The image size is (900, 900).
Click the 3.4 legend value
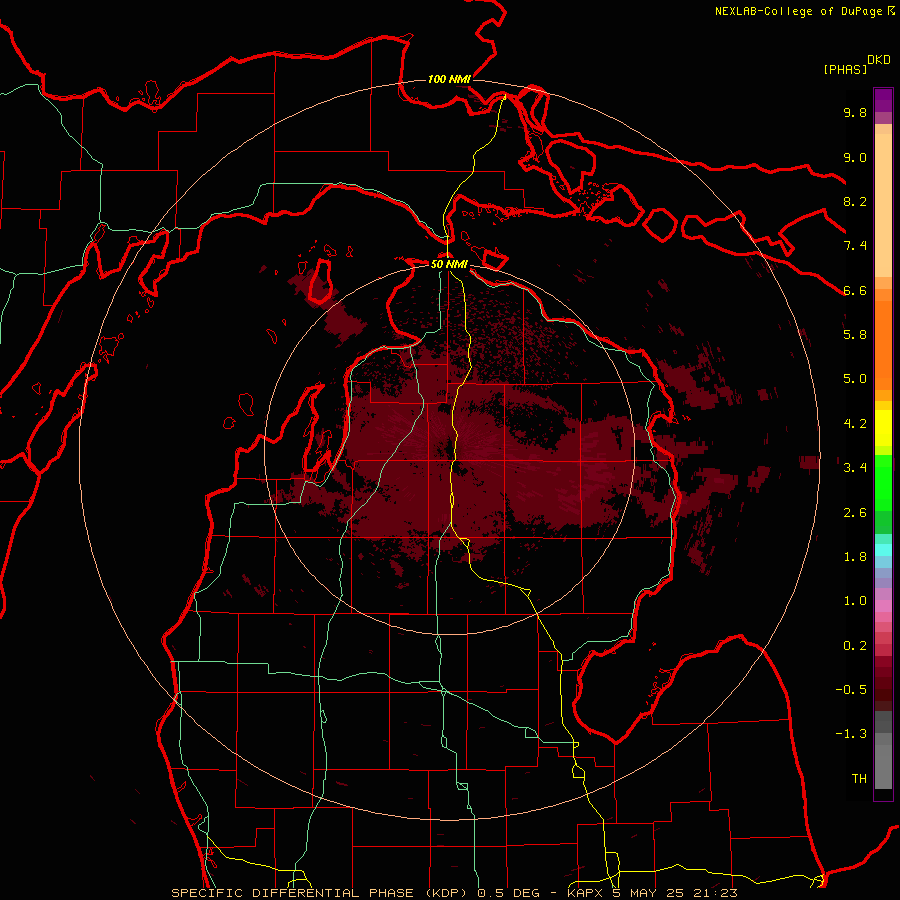tap(855, 468)
